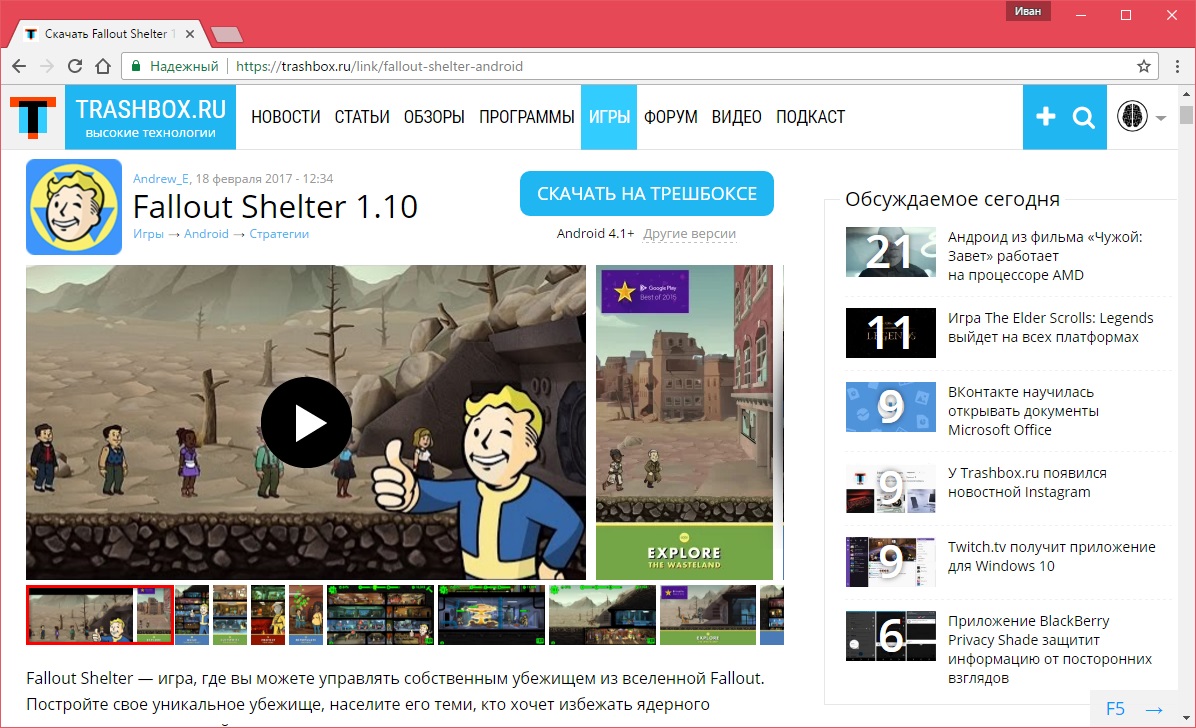Open site search magnifier icon

(x=1083, y=118)
